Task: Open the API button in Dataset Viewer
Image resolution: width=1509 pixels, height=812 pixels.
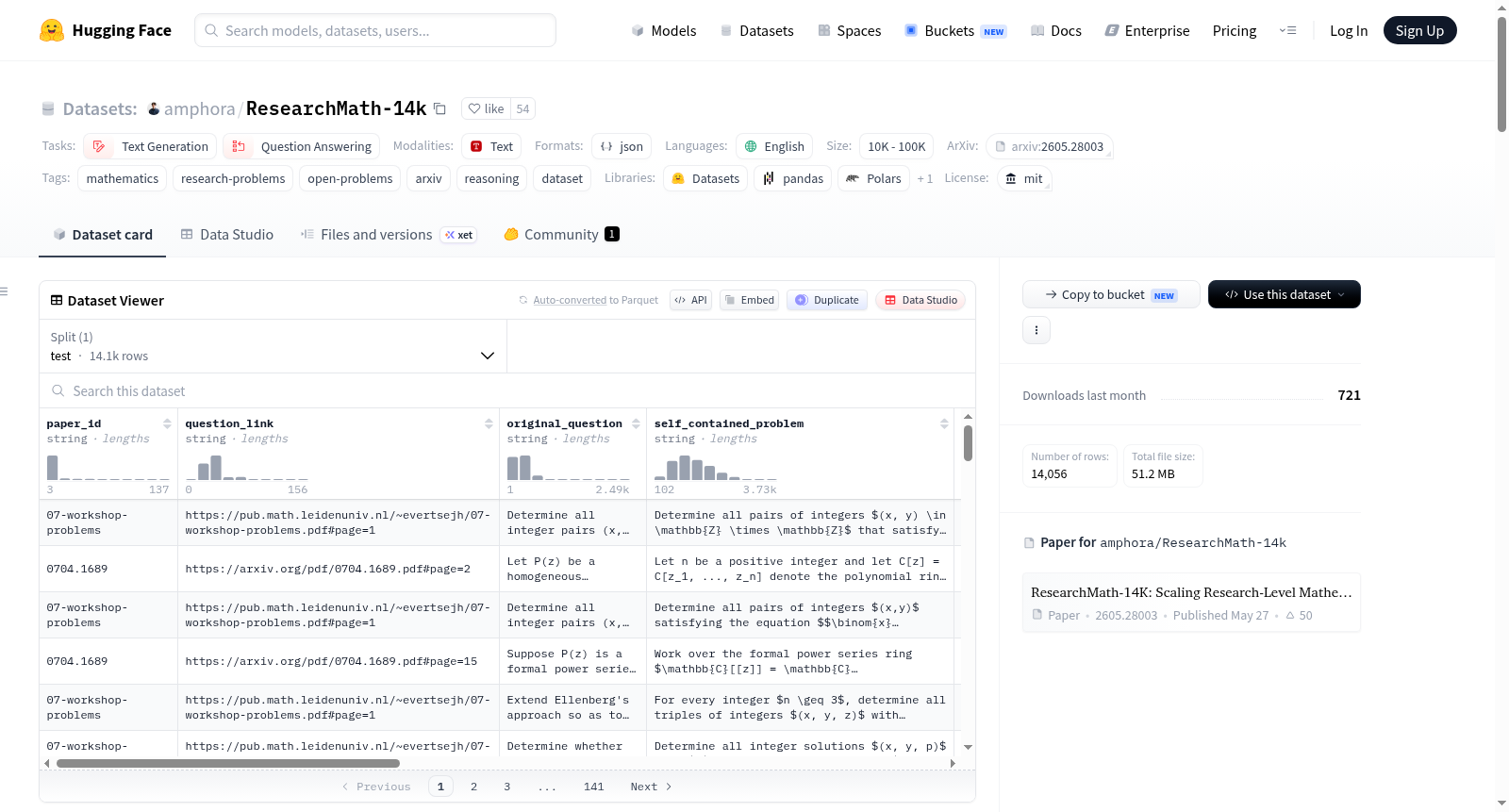Action: [690, 300]
